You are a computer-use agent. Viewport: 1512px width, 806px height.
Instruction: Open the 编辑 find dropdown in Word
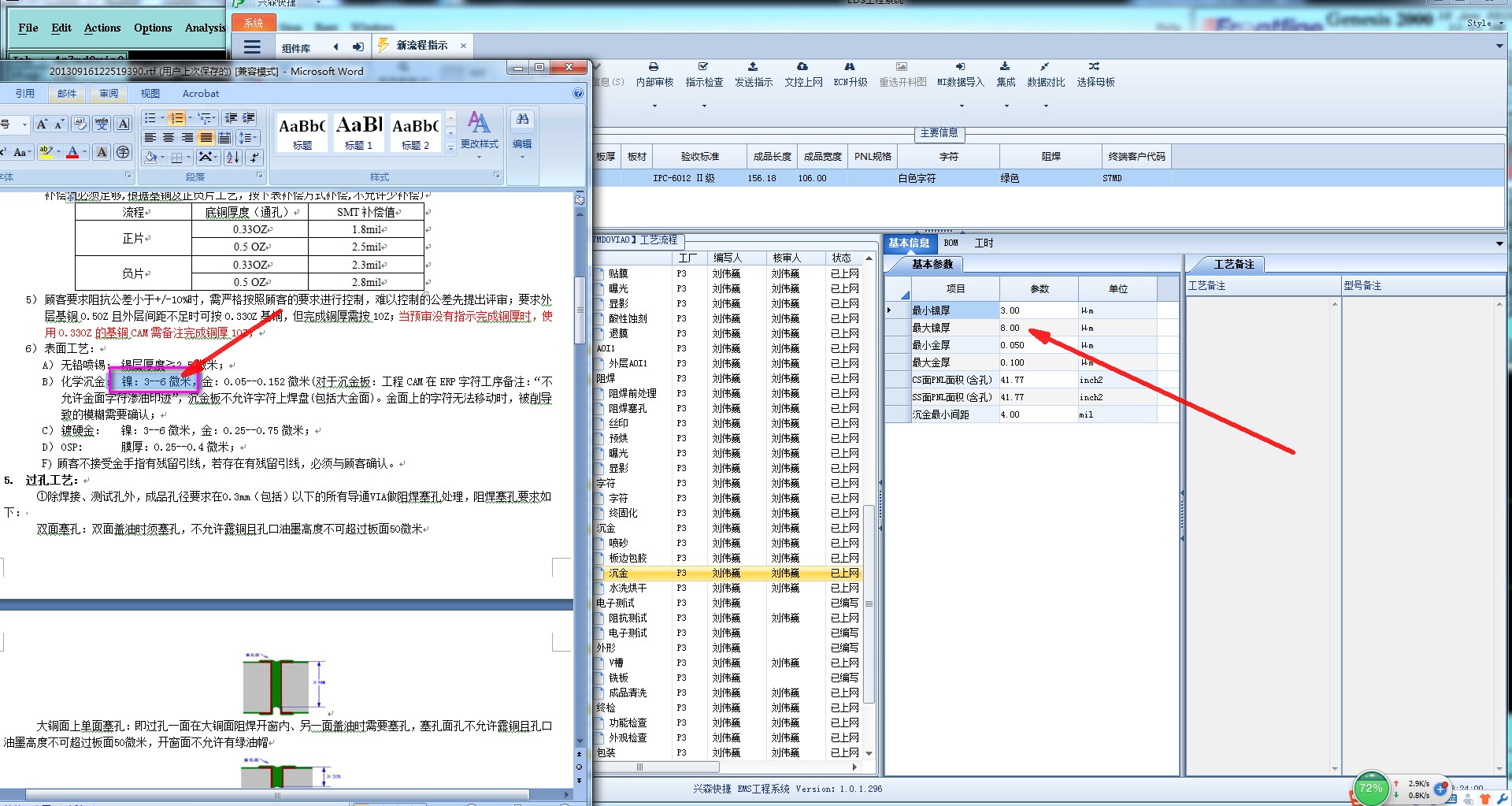click(522, 136)
